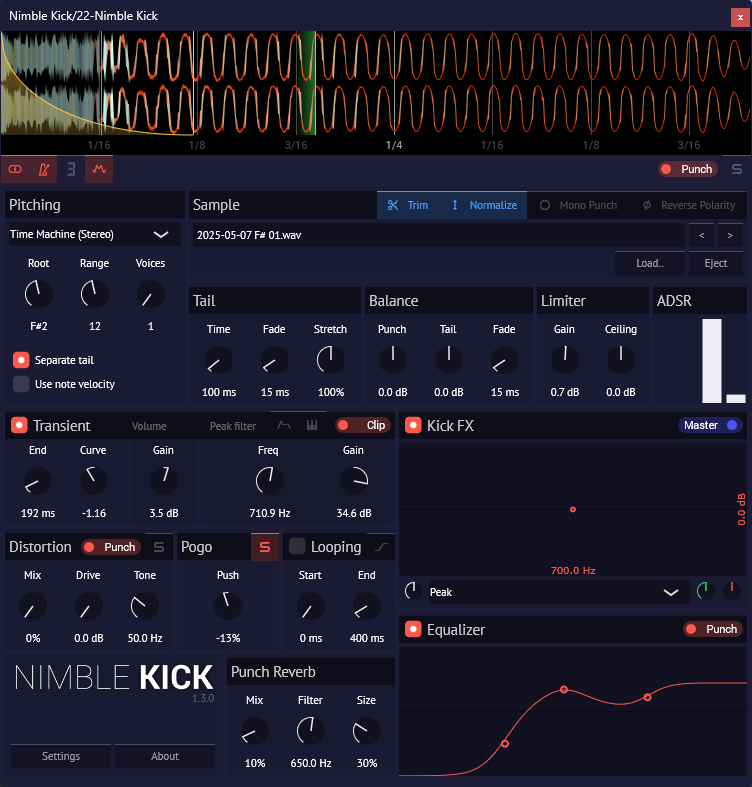Select the Trim tab
The image size is (752, 787).
[x=408, y=205]
